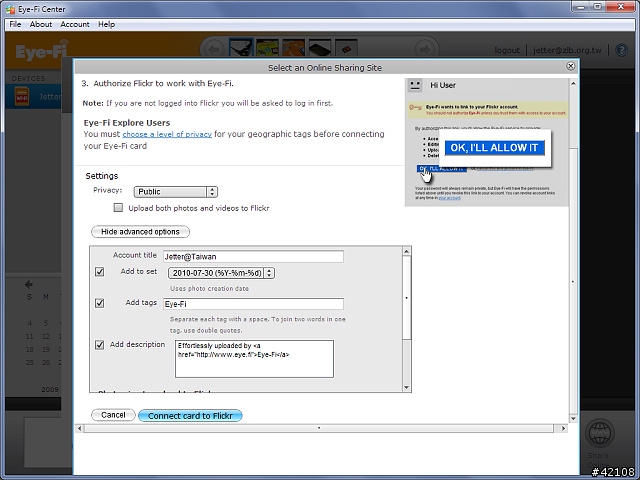Click dialog vertical scroll up arrow
Image resolution: width=640 pixels, height=480 pixels.
573,83
